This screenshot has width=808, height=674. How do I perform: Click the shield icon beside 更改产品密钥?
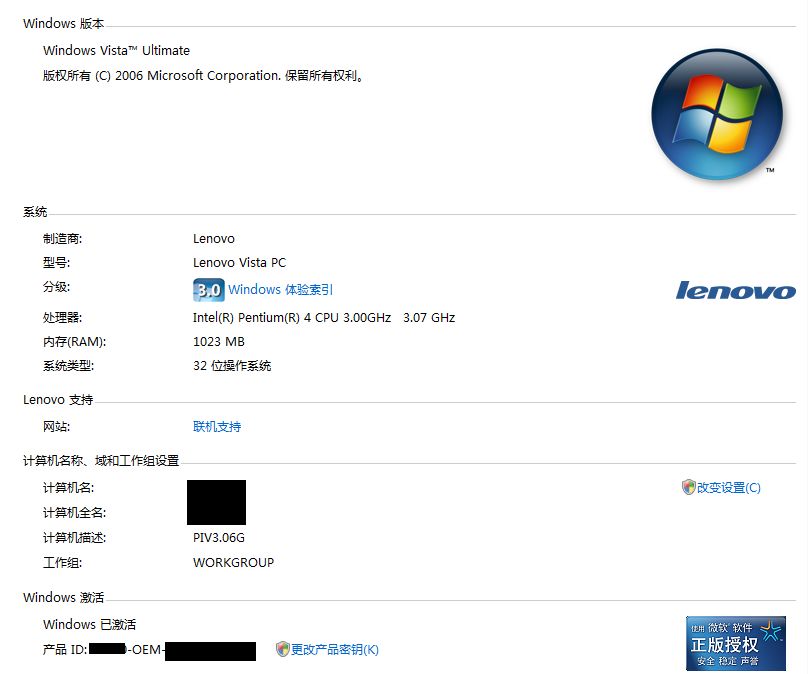282,649
